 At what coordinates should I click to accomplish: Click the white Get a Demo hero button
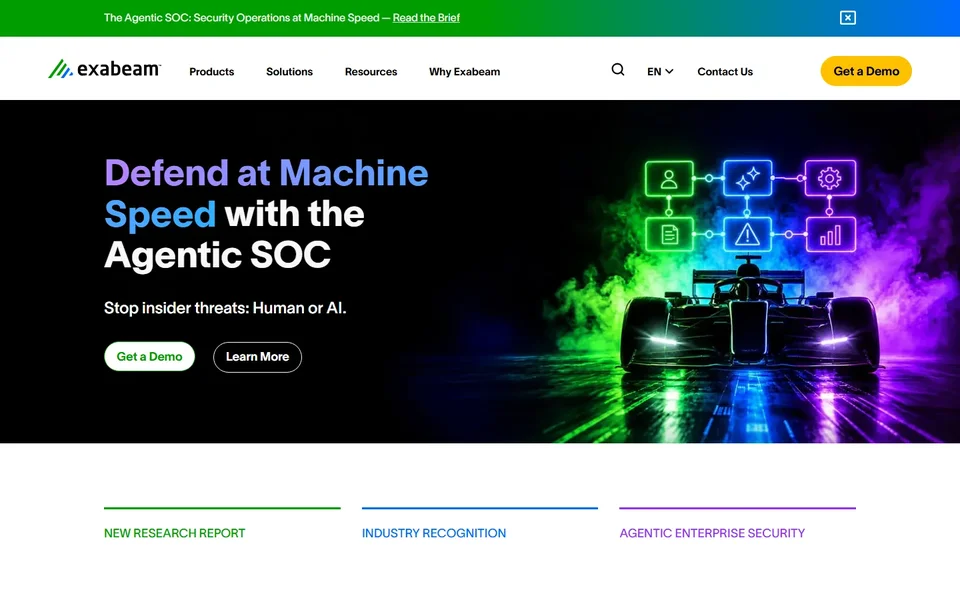coord(149,356)
